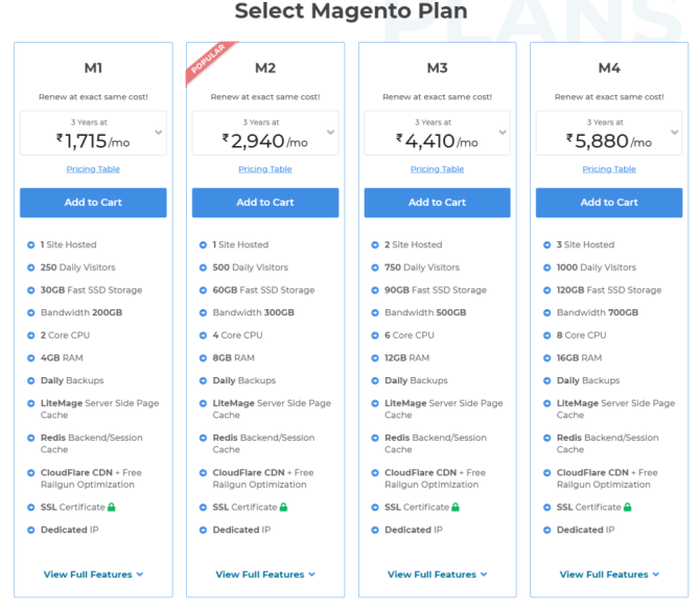Add the M2 popular plan to cart
The width and height of the screenshot is (700, 610).
click(265, 203)
